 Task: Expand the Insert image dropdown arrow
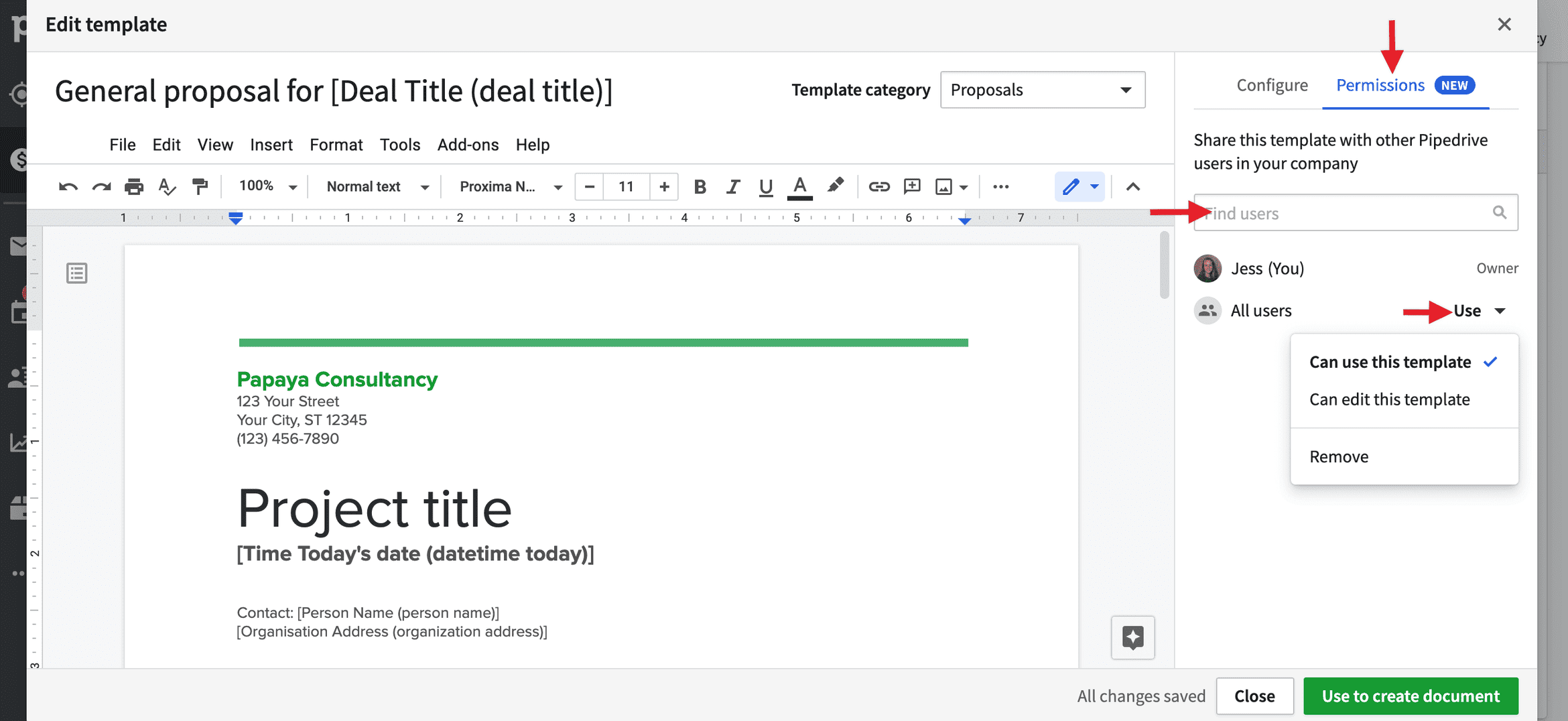pos(964,187)
